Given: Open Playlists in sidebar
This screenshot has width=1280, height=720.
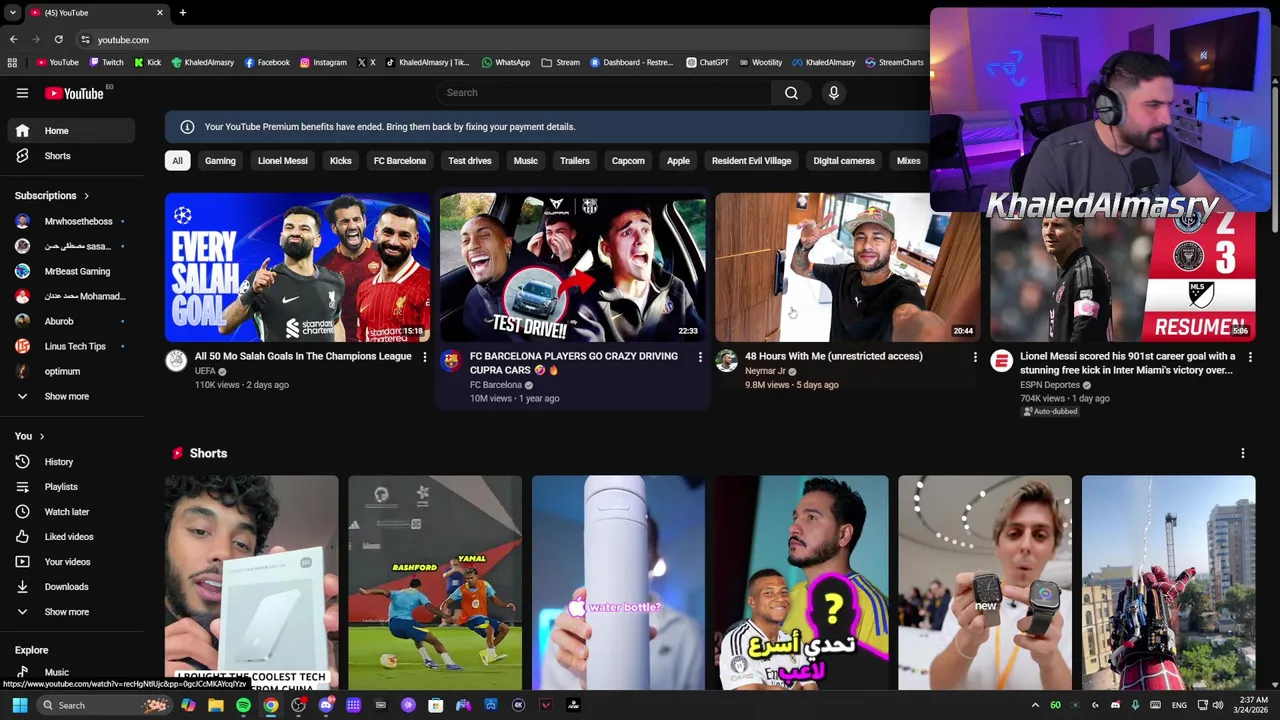Looking at the screenshot, I should point(71,487).
